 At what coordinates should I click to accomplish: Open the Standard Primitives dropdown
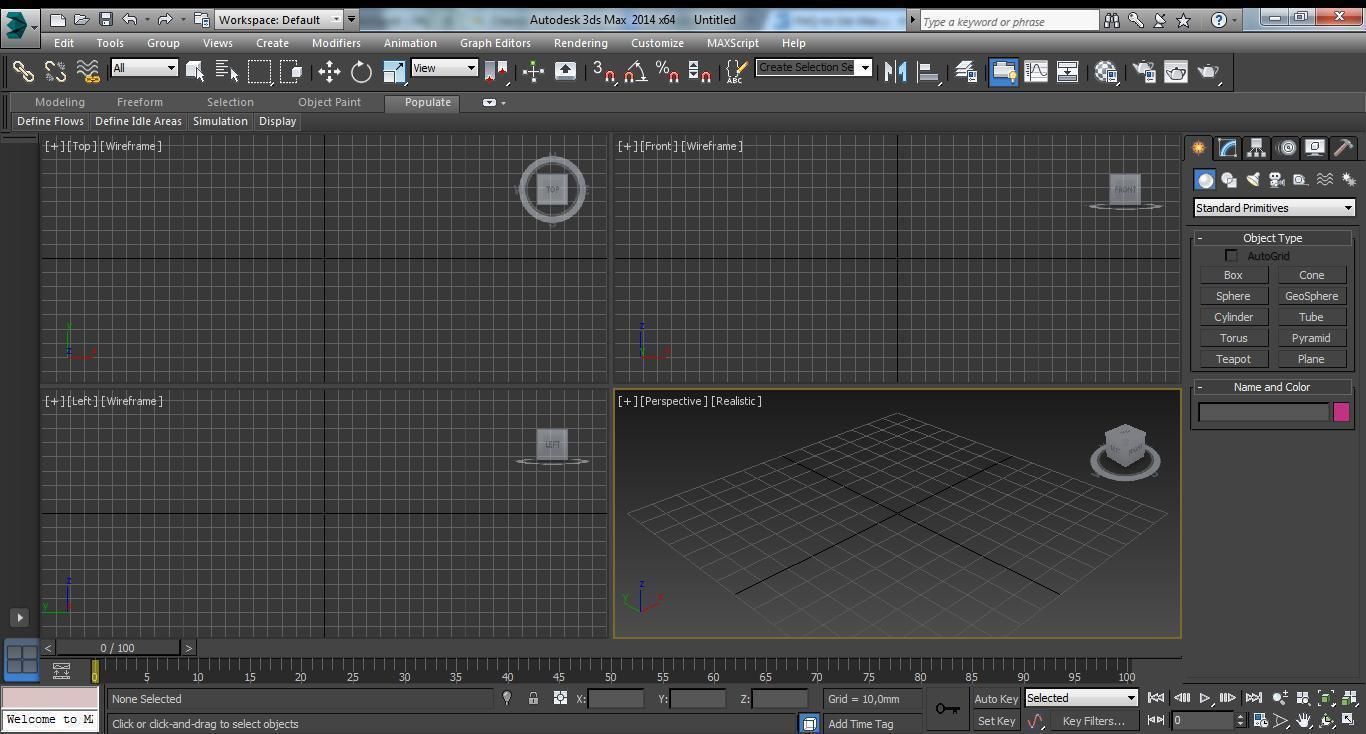tap(1273, 208)
